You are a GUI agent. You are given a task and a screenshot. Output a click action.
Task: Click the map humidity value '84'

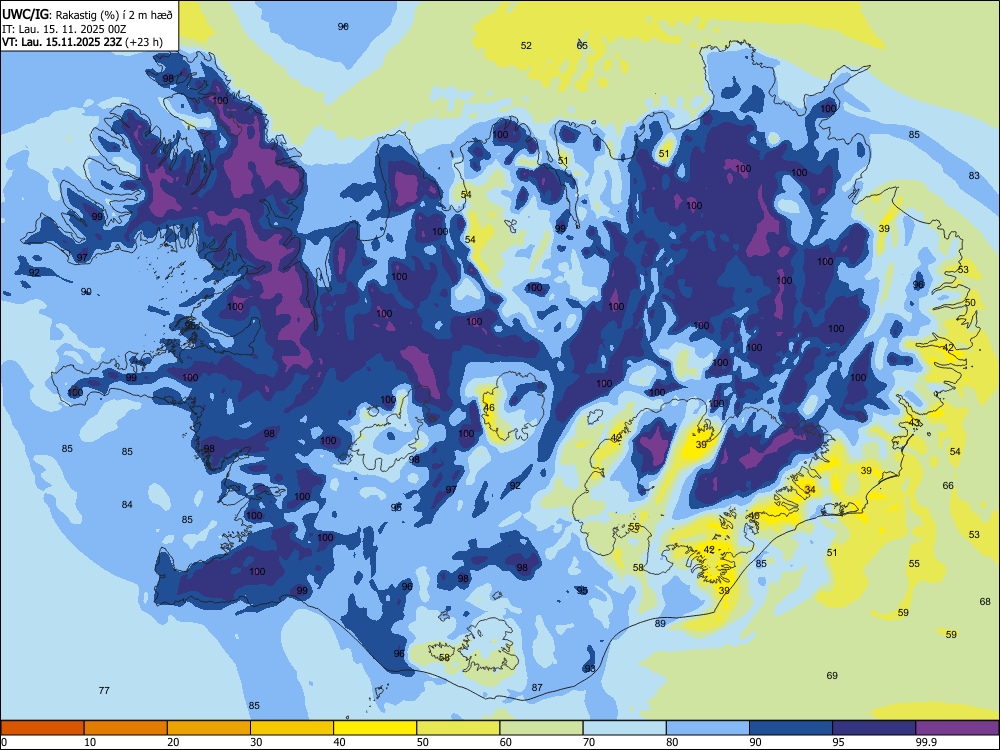pos(128,504)
